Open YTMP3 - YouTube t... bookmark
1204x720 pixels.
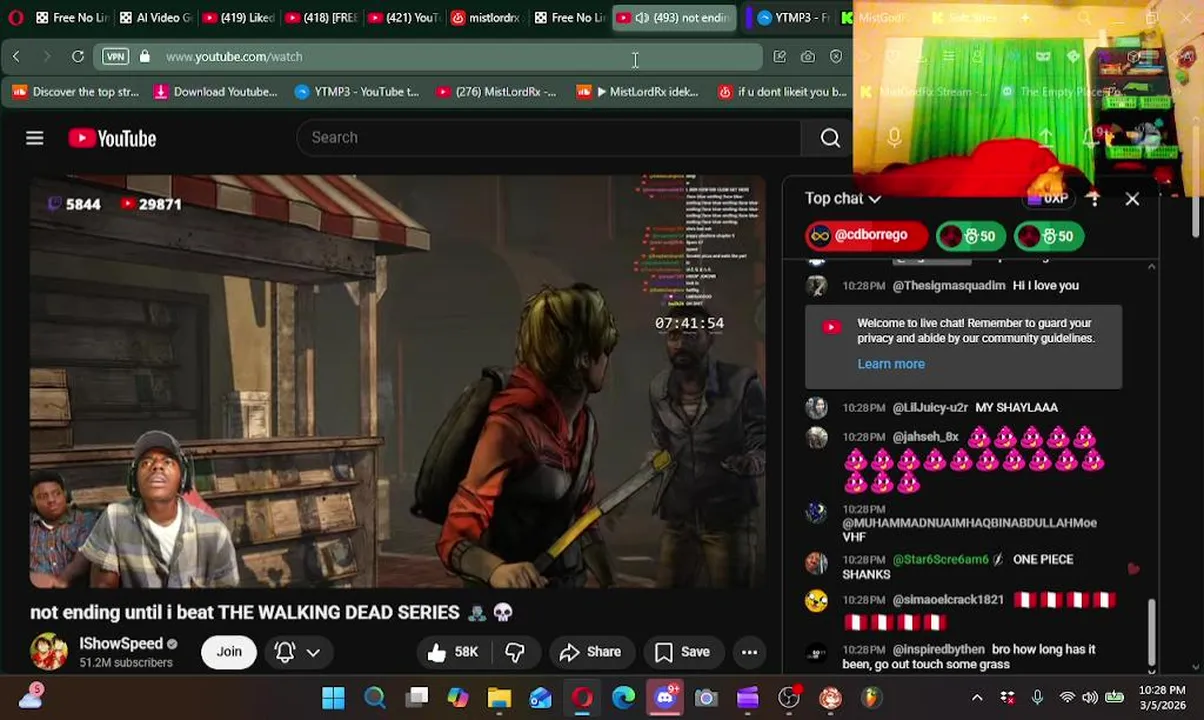tap(357, 92)
